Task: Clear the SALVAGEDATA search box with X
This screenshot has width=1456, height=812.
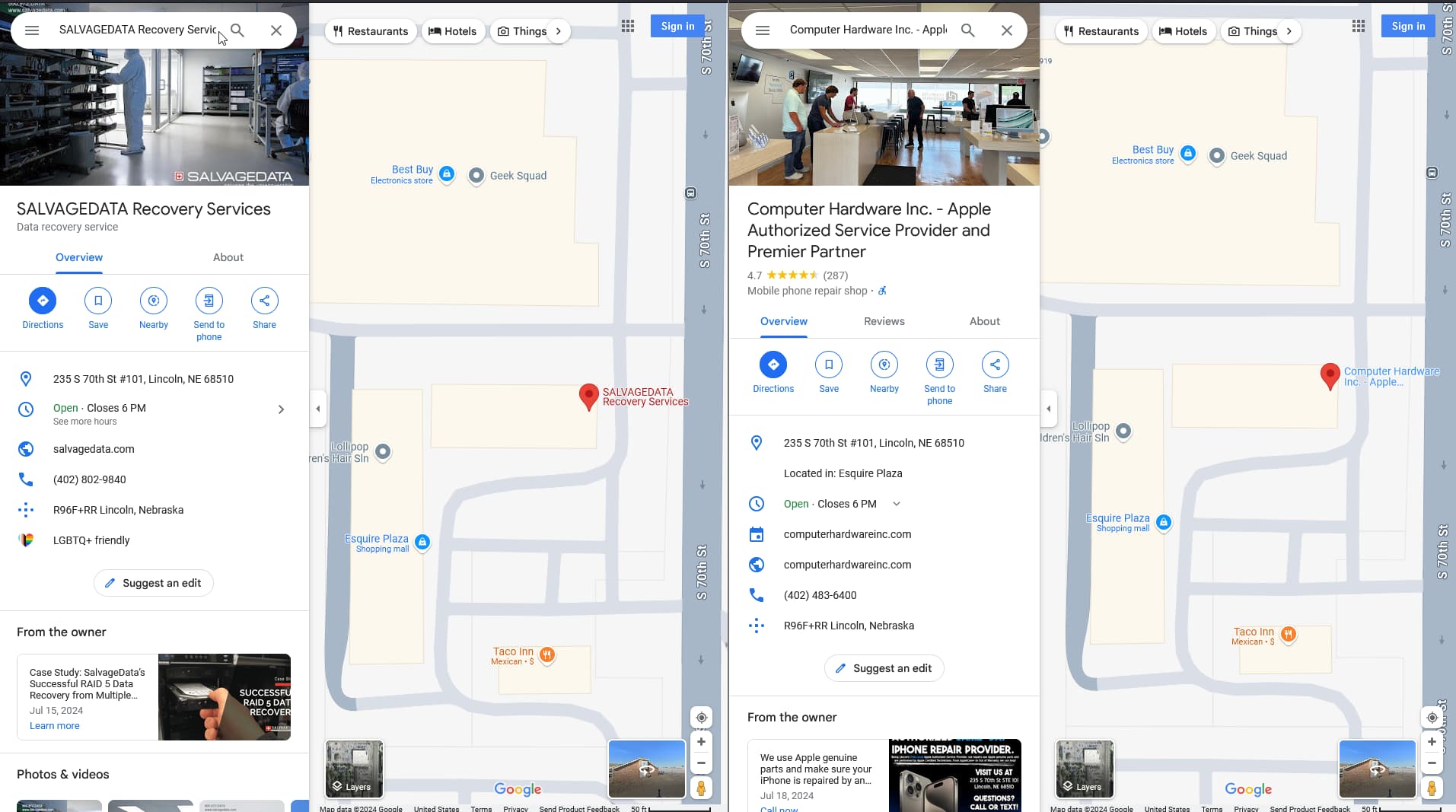Action: (x=276, y=30)
